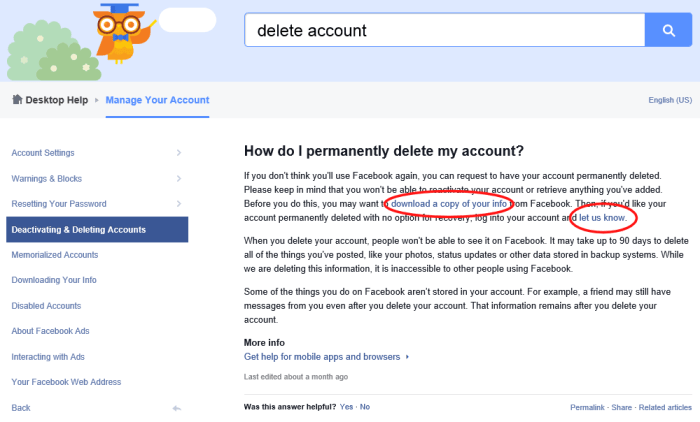Viewport: 700px width, 422px height.
Task: Expand 'Get help for mobile apps' arrow
Action: click(x=408, y=357)
